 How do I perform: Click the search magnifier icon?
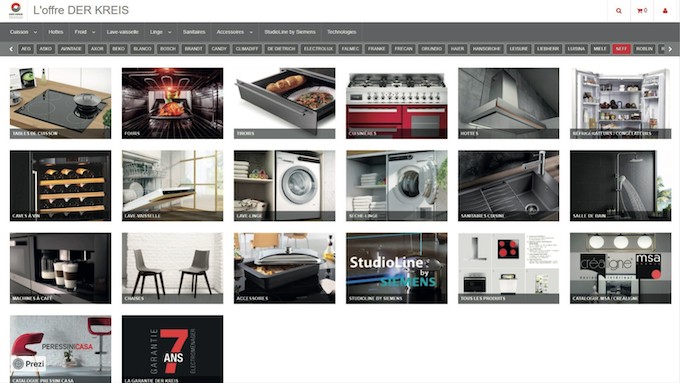[619, 11]
